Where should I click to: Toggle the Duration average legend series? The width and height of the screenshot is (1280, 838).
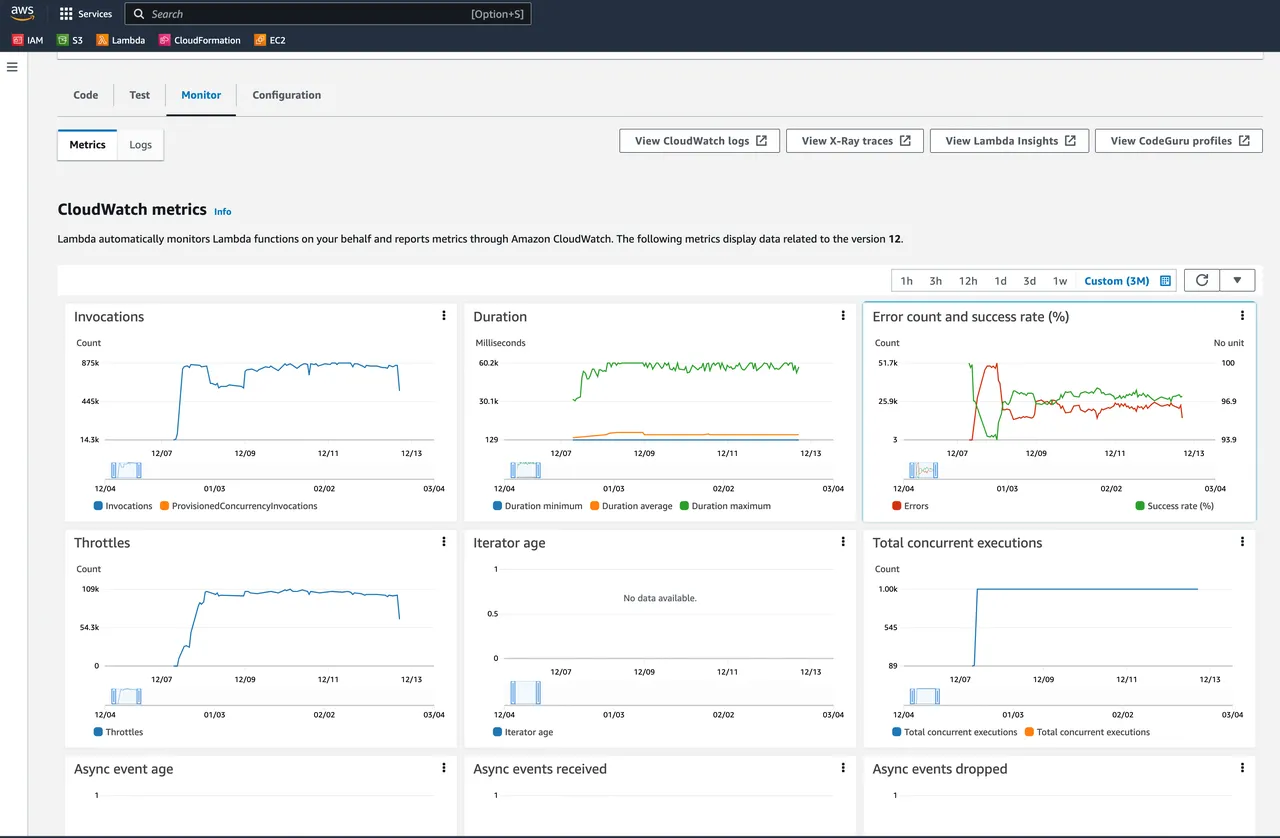pyautogui.click(x=631, y=506)
